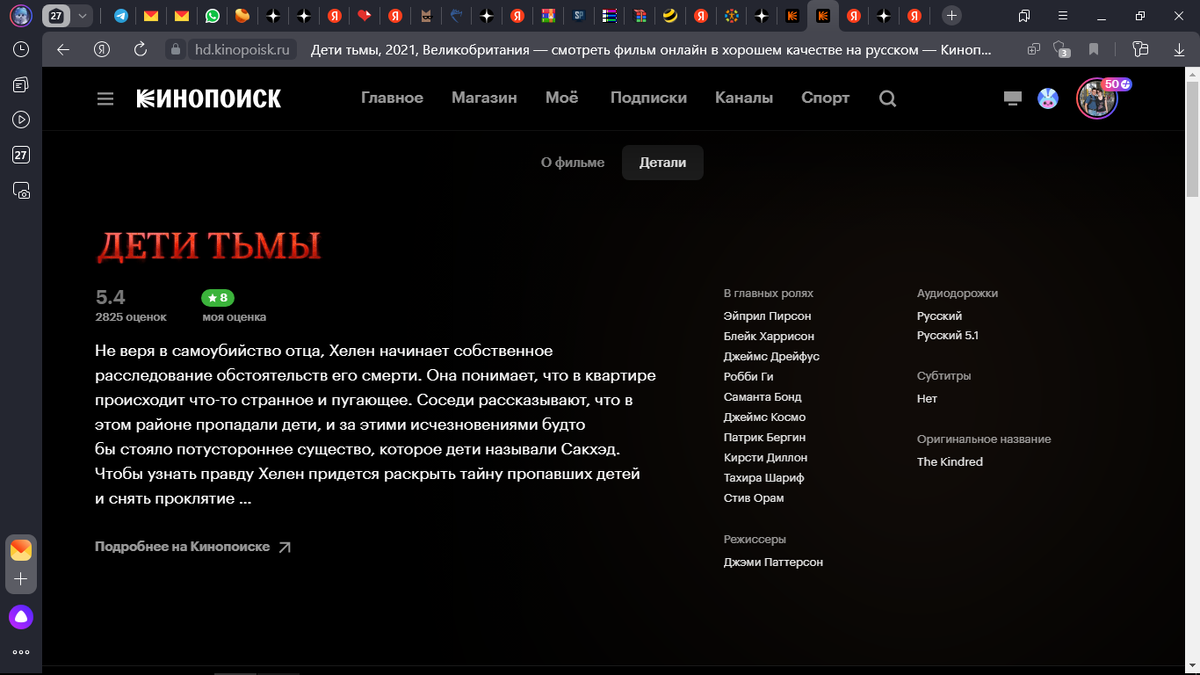This screenshot has width=1200, height=675.
Task: Open the Главное menu item
Action: [392, 98]
